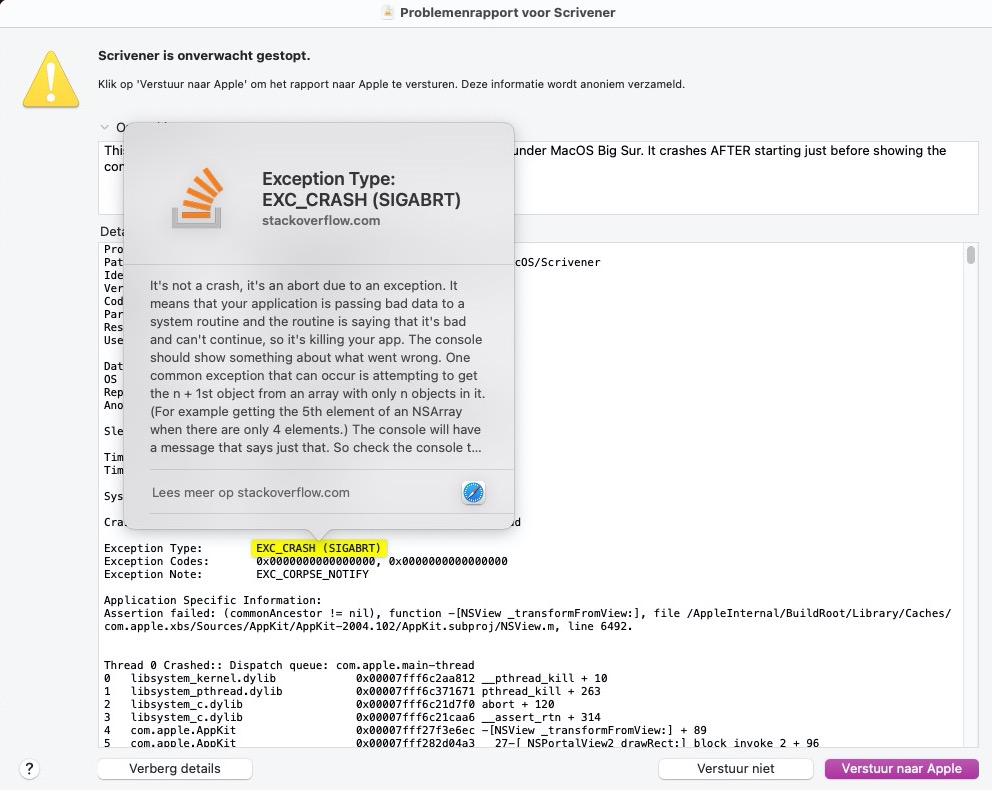The image size is (992, 790).
Task: Click the Exception Note: label in details
Action: point(153,574)
